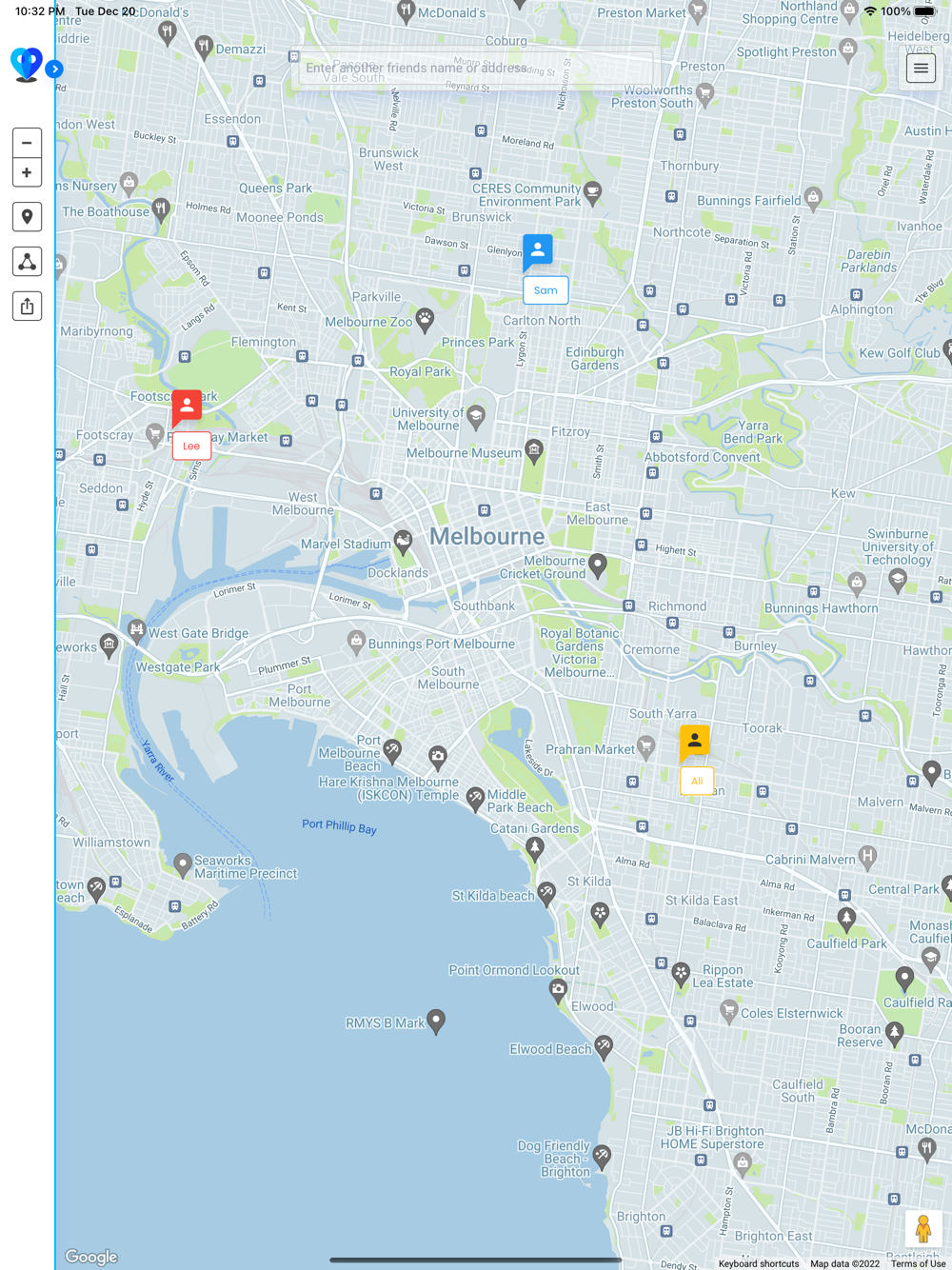
Task: Click the Footscray suburb label
Action: tap(105, 435)
